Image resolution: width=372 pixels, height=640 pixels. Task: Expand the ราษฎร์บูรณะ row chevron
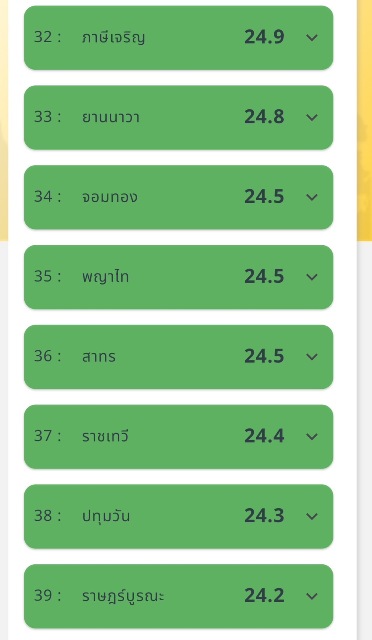tap(312, 596)
